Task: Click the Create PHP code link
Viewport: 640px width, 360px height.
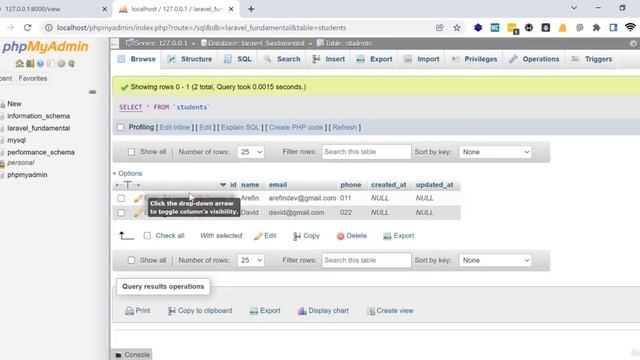Action: (x=296, y=127)
